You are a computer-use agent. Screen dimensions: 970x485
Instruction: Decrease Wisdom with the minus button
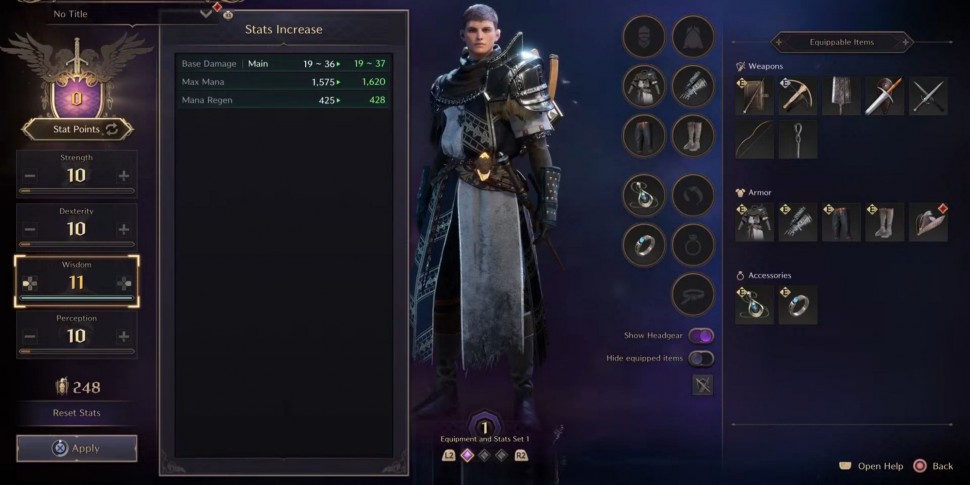point(29,283)
